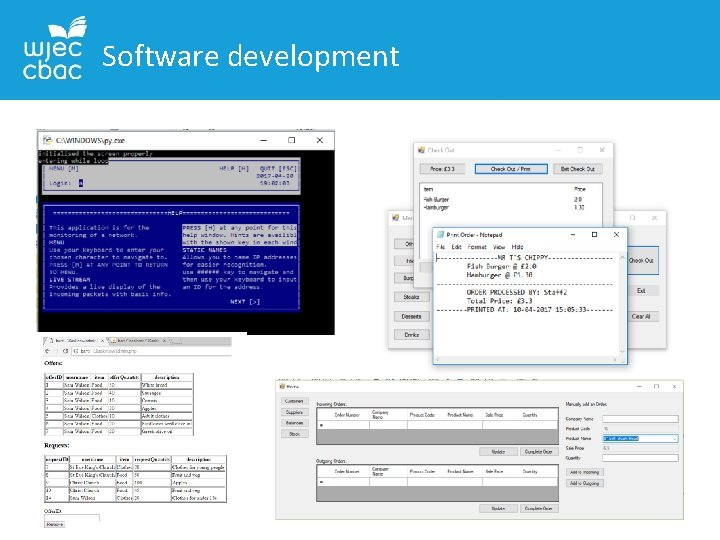Image resolution: width=720 pixels, height=540 pixels.
Task: Click Update under Outgoing Orders
Action: pyautogui.click(x=498, y=508)
